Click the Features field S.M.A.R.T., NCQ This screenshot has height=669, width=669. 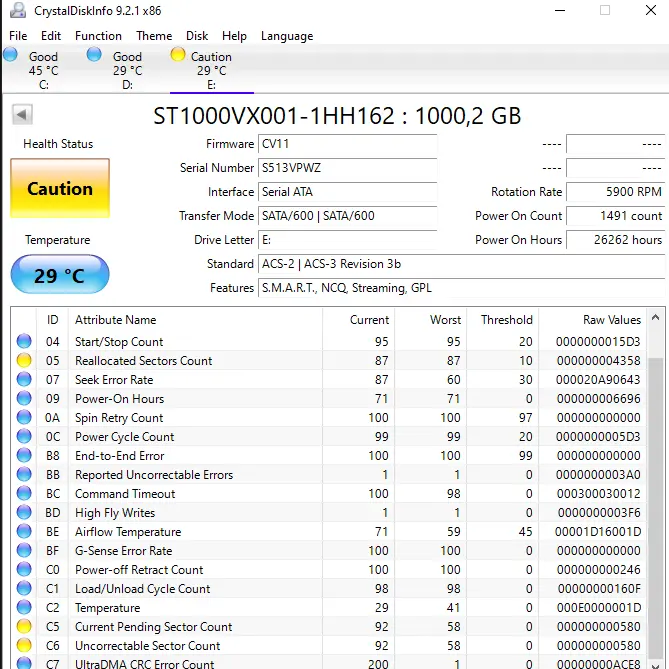[461, 288]
